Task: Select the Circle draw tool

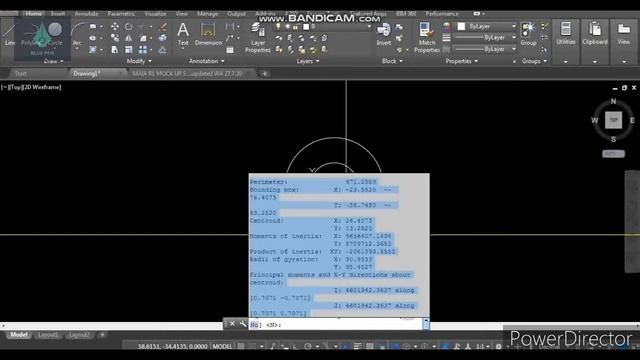Action: [55, 33]
